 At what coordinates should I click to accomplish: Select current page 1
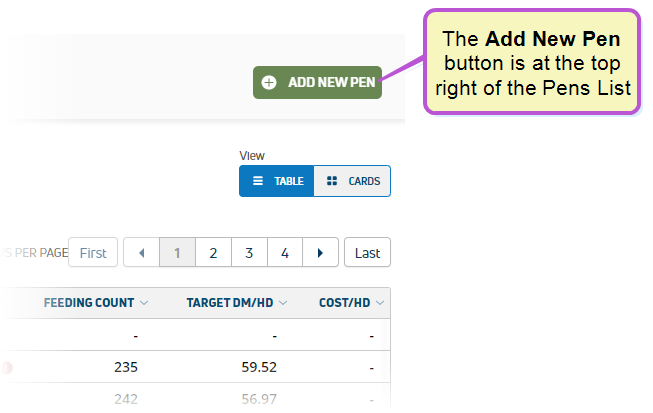click(x=177, y=253)
